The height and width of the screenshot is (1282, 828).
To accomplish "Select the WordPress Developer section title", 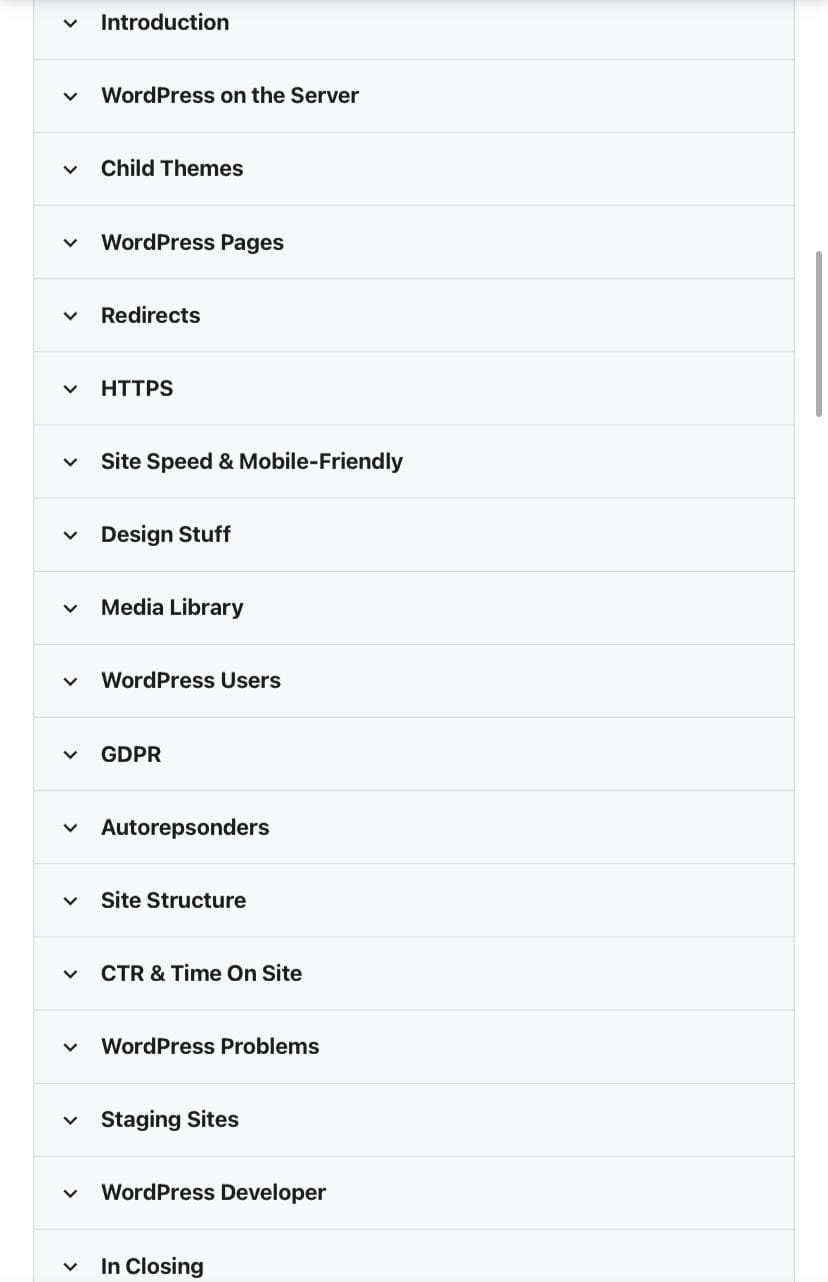I will [x=213, y=1192].
